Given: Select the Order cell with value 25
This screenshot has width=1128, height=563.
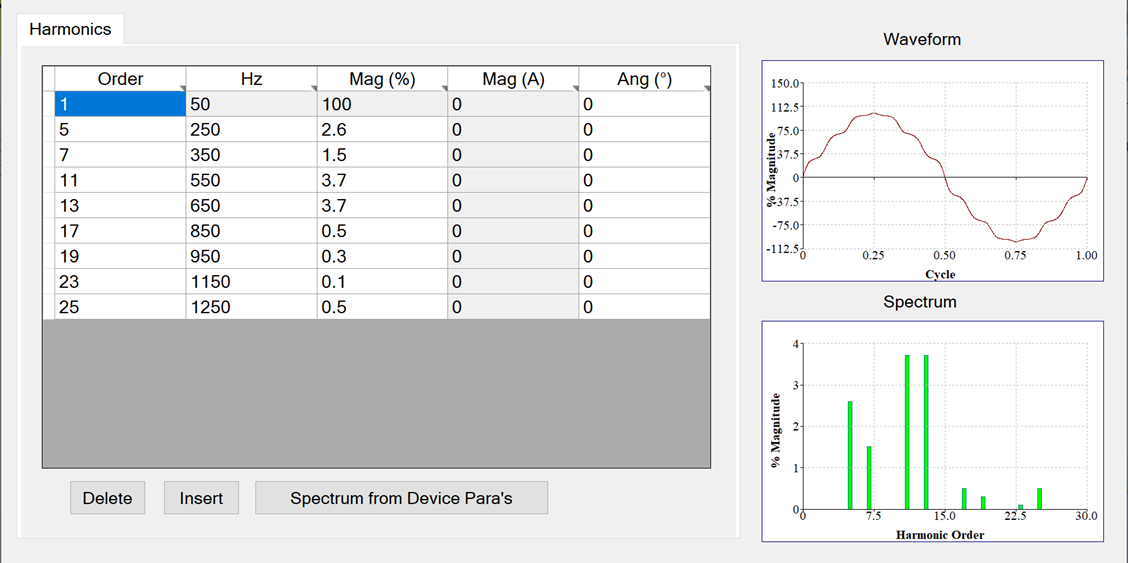Looking at the screenshot, I should coord(120,307).
